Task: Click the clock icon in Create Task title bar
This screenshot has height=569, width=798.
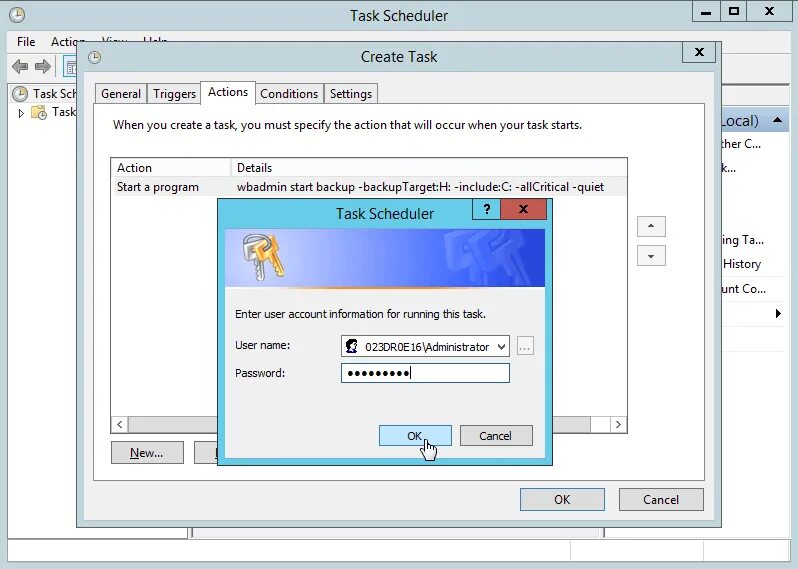Action: coord(95,57)
